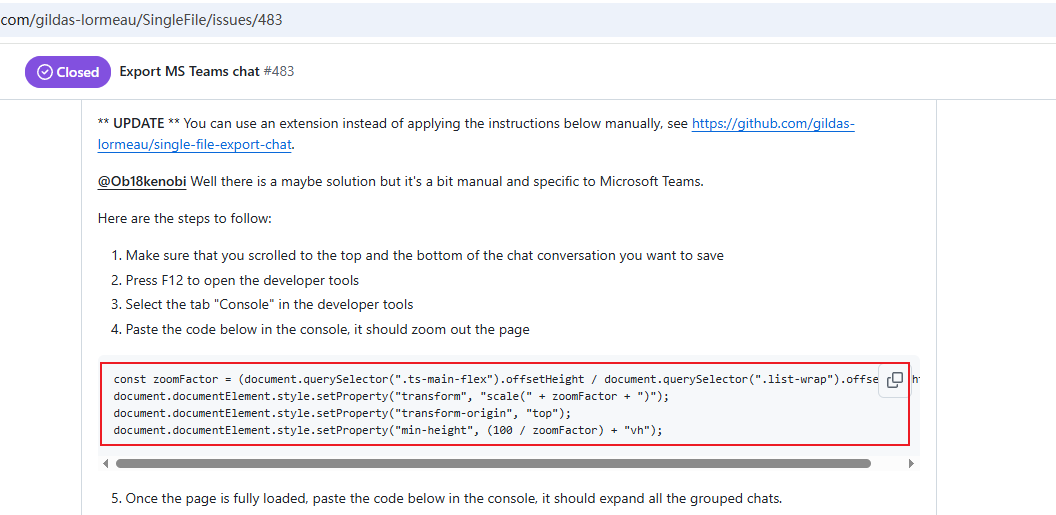
Task: Click the transform-origin code line
Action: (x=341, y=413)
